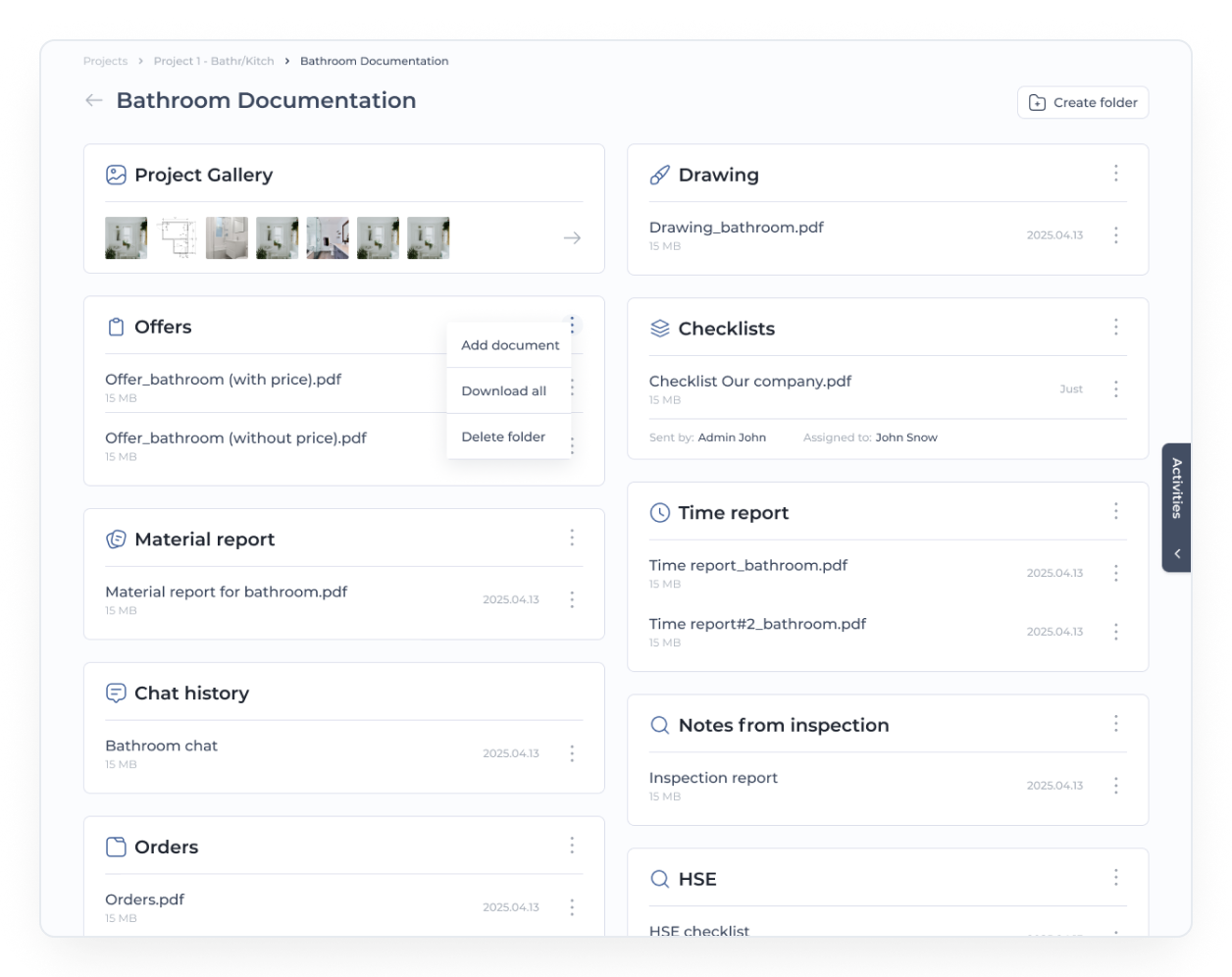Click the Bathroom Documentation breadcrumb item
This screenshot has height=977, width=1232.
[x=374, y=61]
